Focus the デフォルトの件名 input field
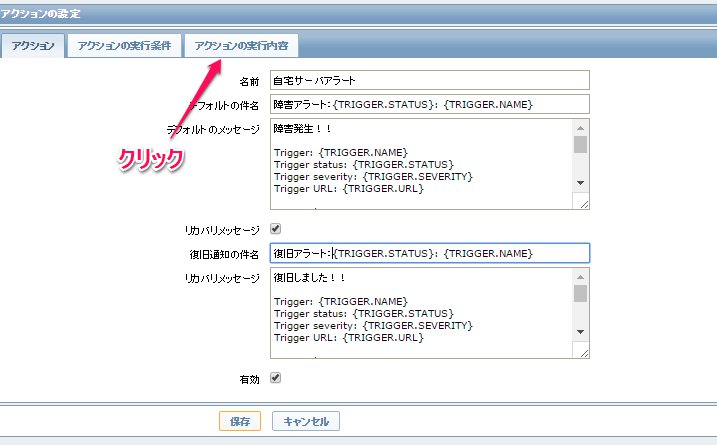This screenshot has width=717, height=445. (x=430, y=105)
